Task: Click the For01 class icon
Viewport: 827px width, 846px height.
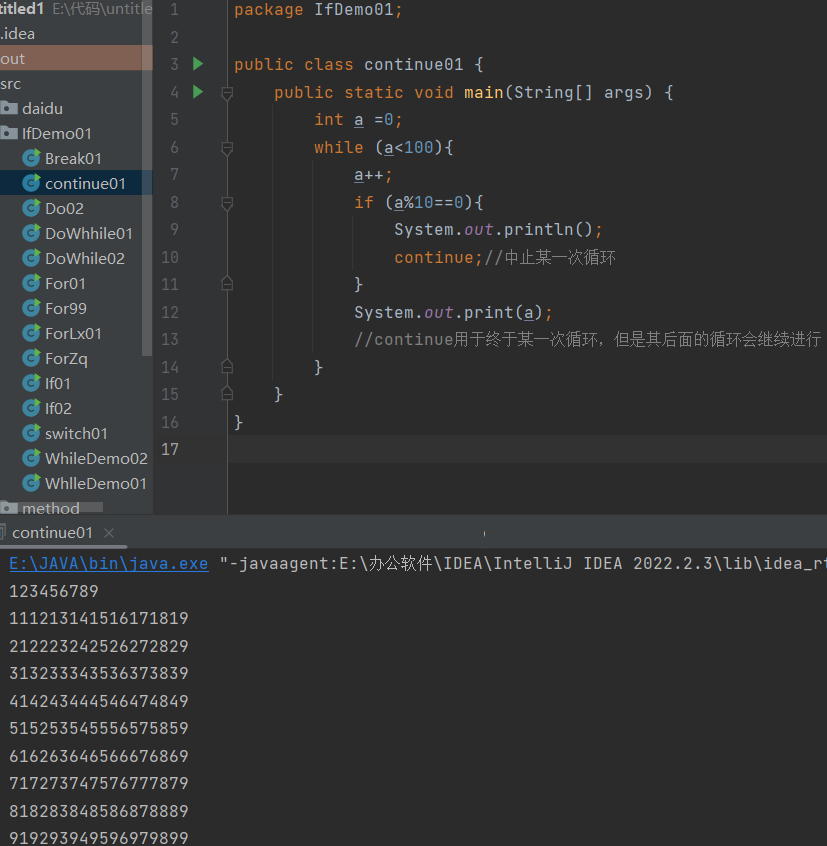Action: point(31,283)
